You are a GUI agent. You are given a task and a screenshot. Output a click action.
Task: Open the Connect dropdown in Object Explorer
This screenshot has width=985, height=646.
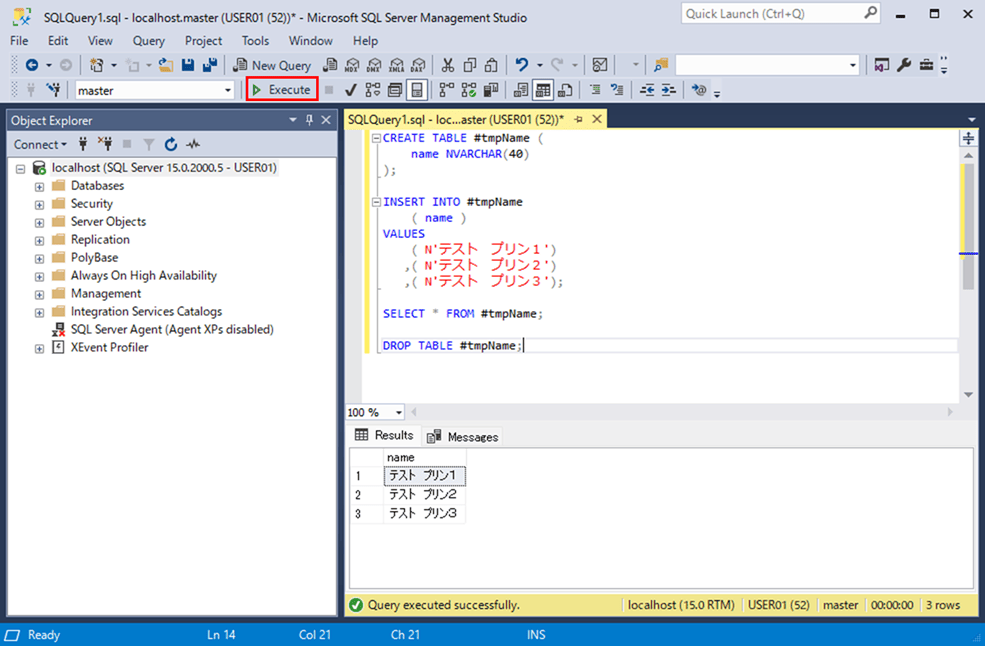[40, 145]
